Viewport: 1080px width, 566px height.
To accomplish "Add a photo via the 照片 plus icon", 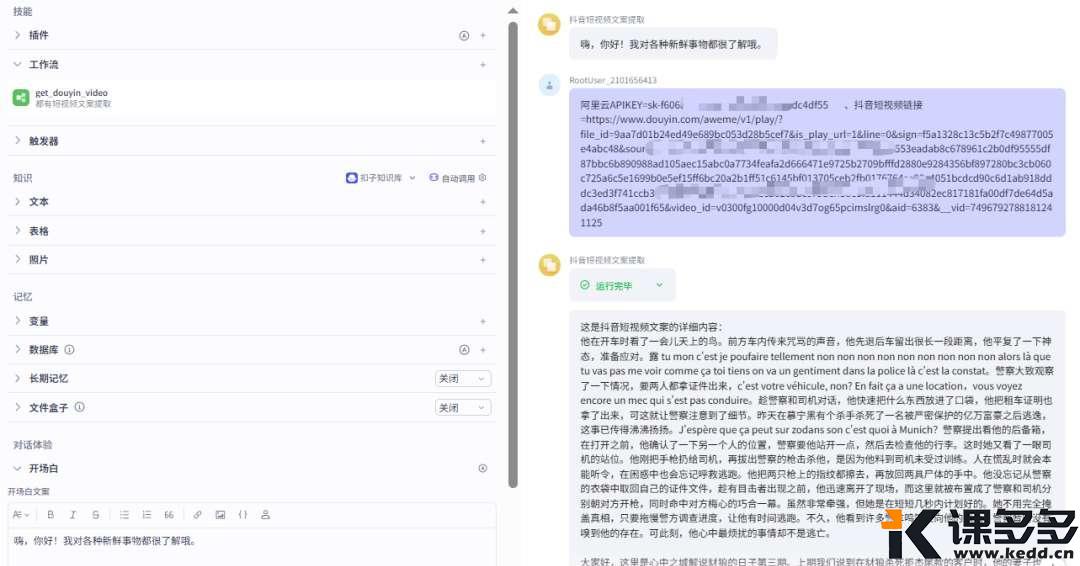I will 483,260.
